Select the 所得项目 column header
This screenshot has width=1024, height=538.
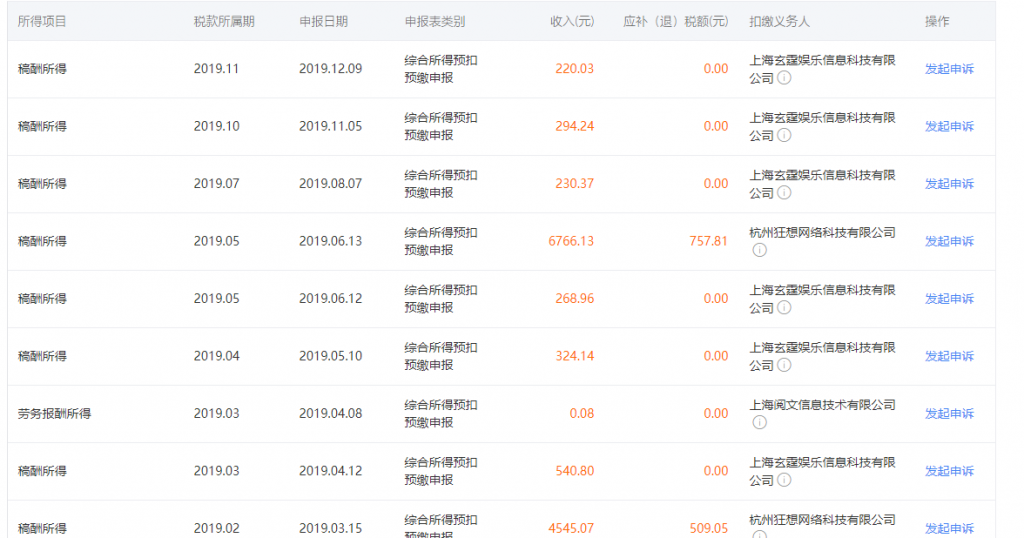click(x=42, y=22)
